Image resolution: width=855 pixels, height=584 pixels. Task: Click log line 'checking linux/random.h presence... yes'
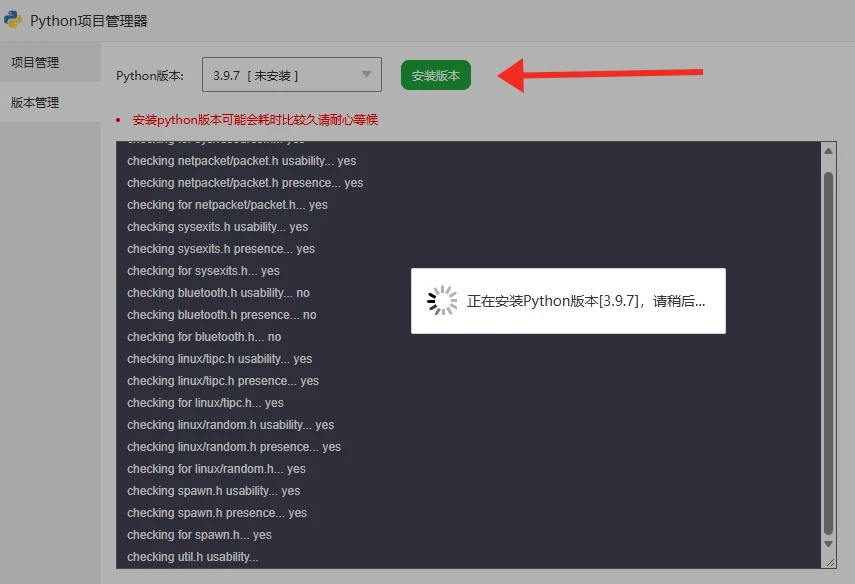tap(234, 447)
